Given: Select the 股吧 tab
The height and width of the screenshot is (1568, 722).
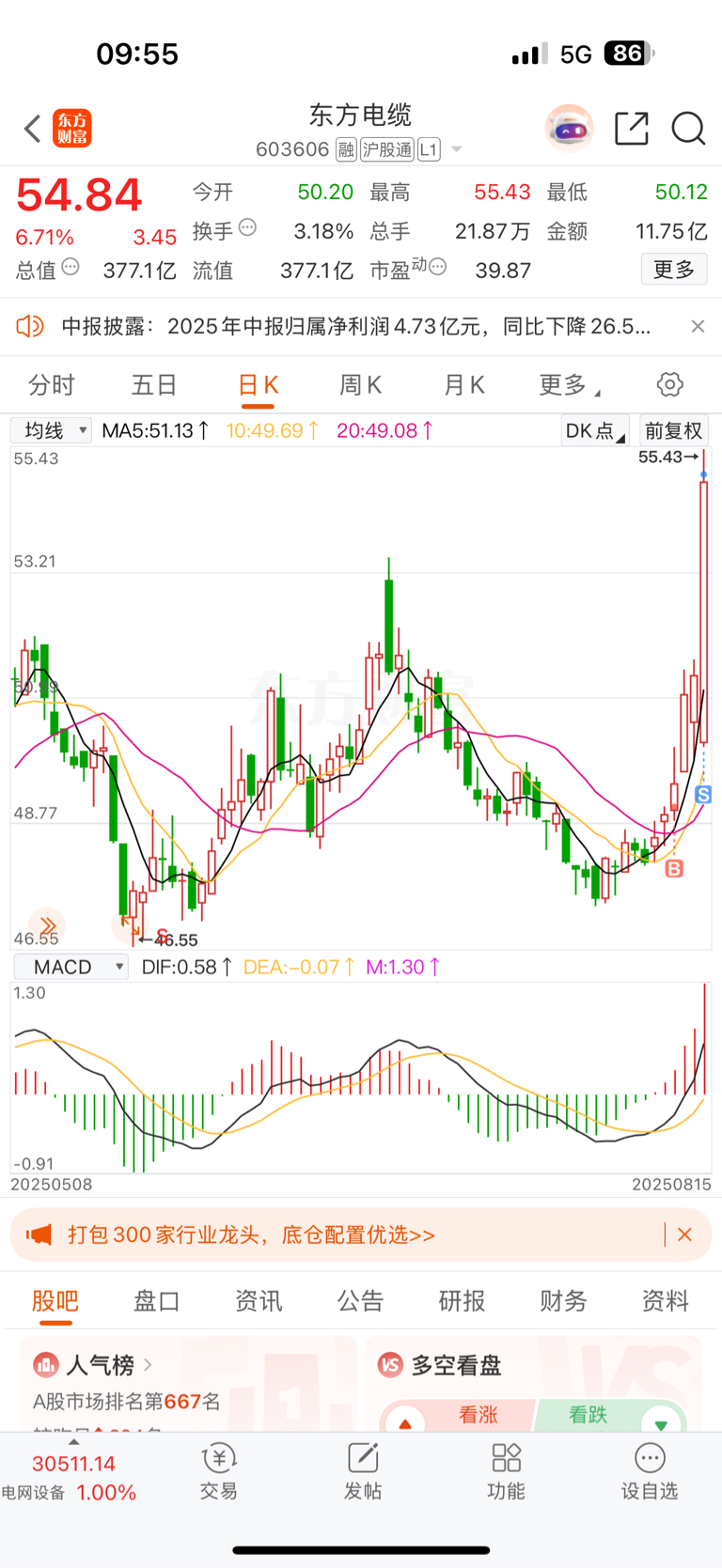Looking at the screenshot, I should (x=55, y=1301).
